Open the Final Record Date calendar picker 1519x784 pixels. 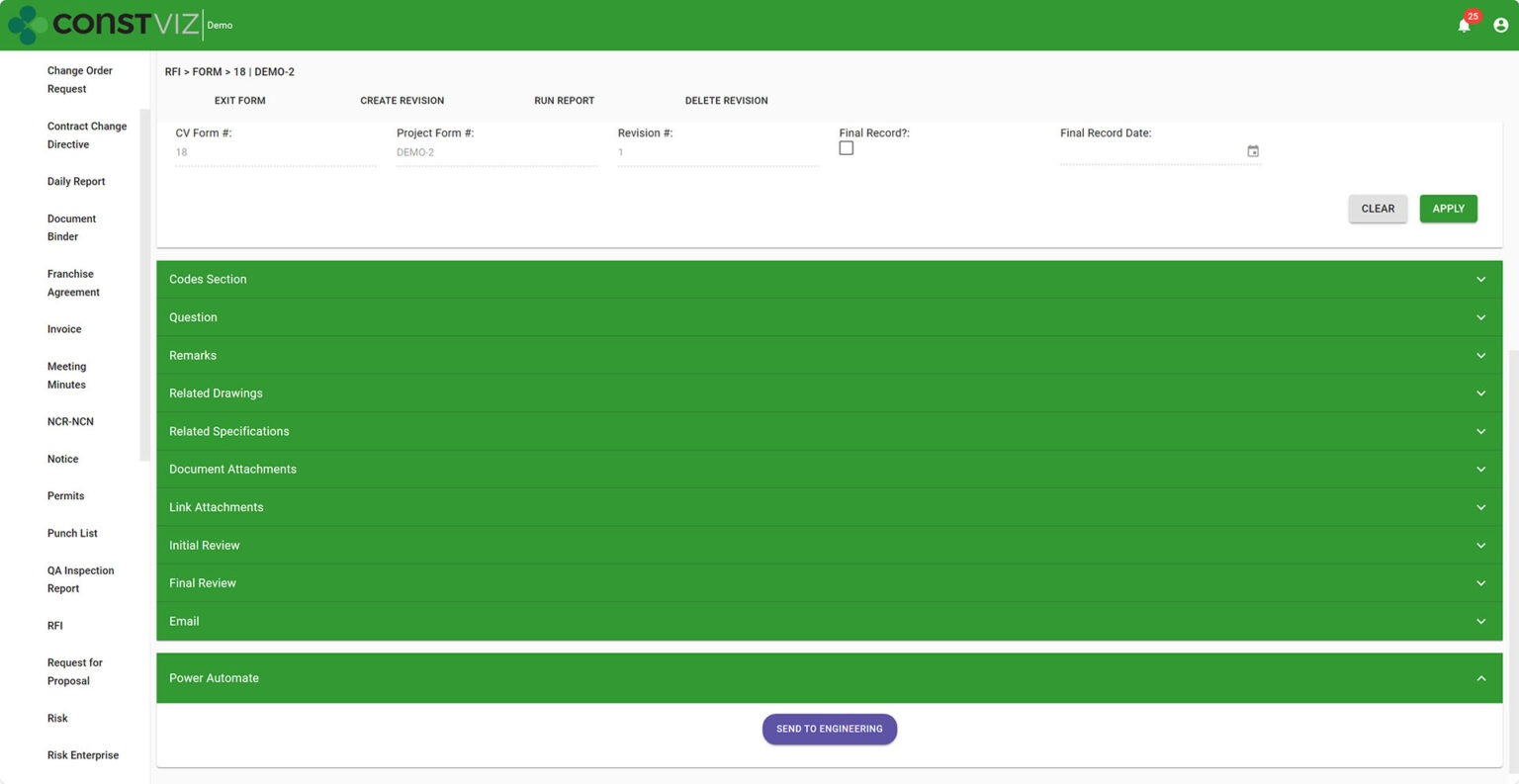[1252, 150]
